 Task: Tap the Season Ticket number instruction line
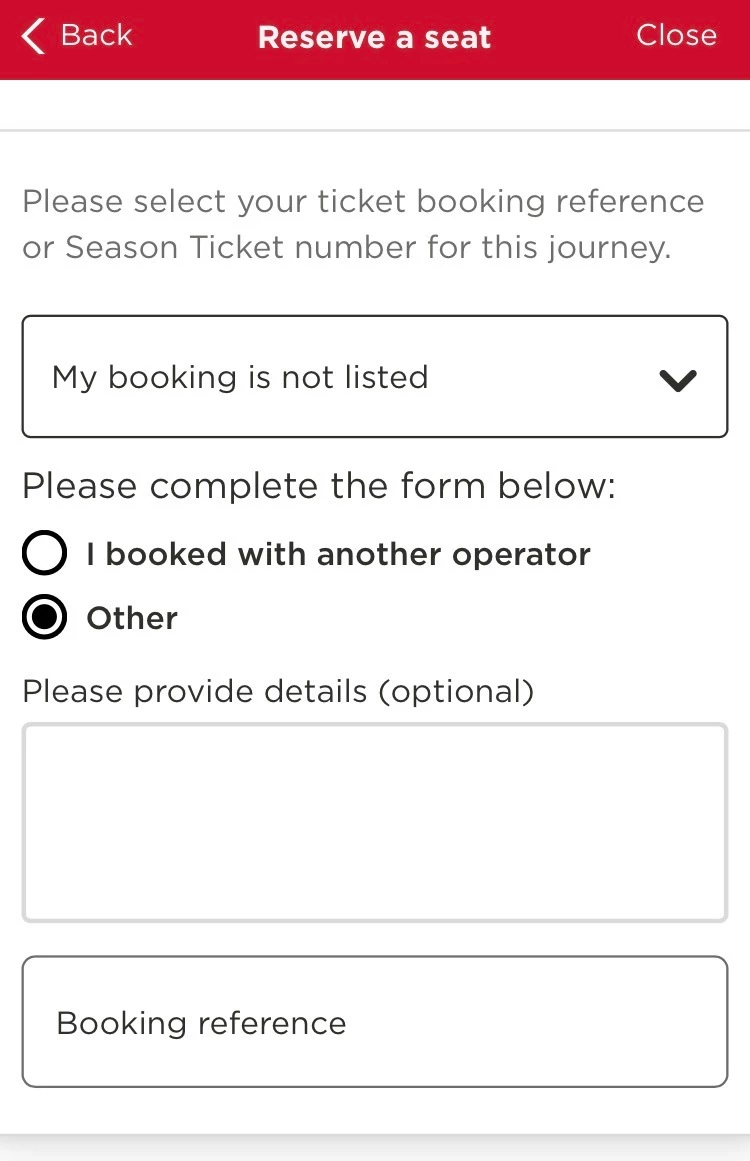[346, 247]
